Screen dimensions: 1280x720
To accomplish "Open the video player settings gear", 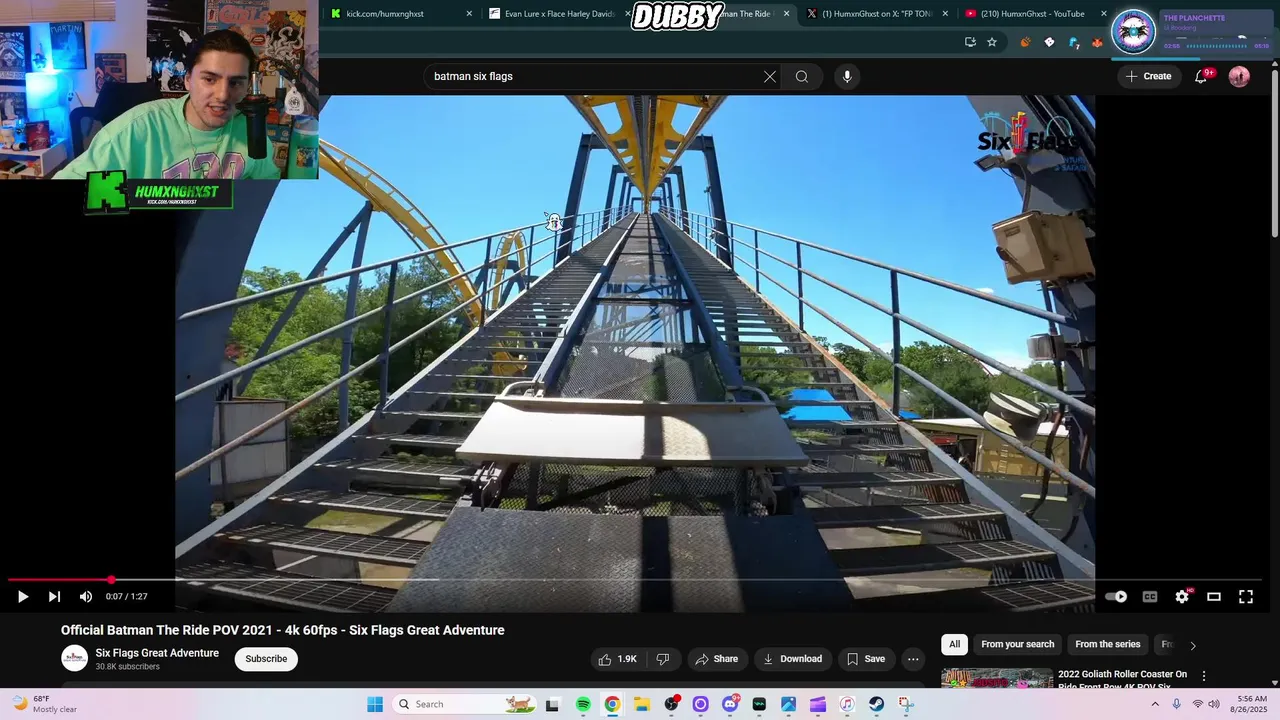I will pyautogui.click(x=1182, y=597).
